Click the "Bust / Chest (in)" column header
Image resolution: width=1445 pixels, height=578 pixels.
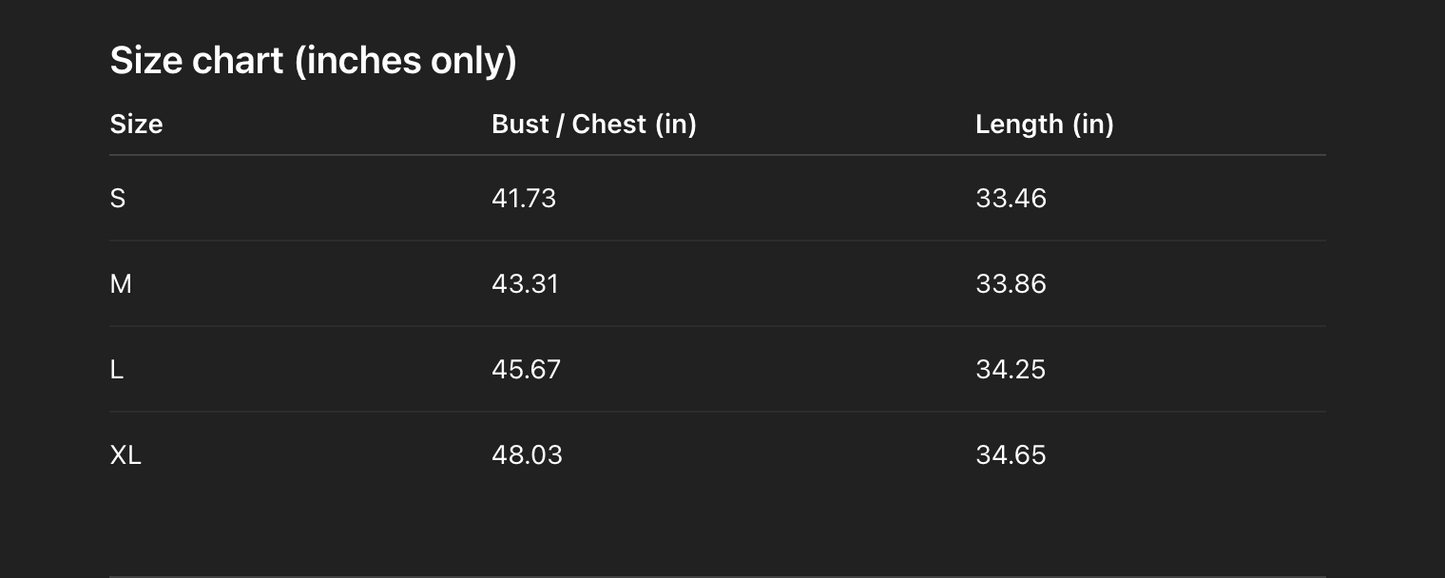594,124
